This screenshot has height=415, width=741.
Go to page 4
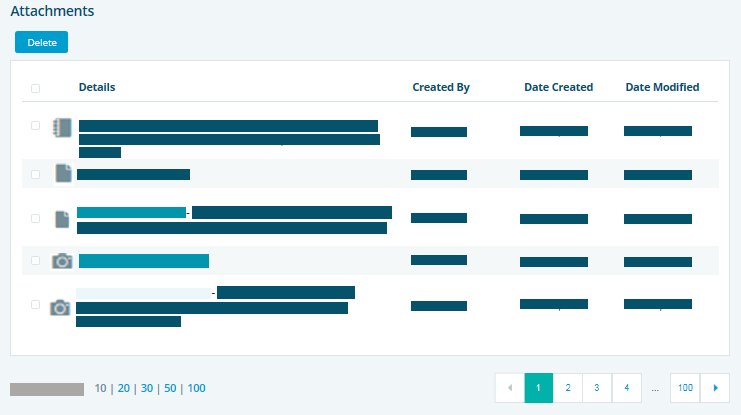(627, 388)
